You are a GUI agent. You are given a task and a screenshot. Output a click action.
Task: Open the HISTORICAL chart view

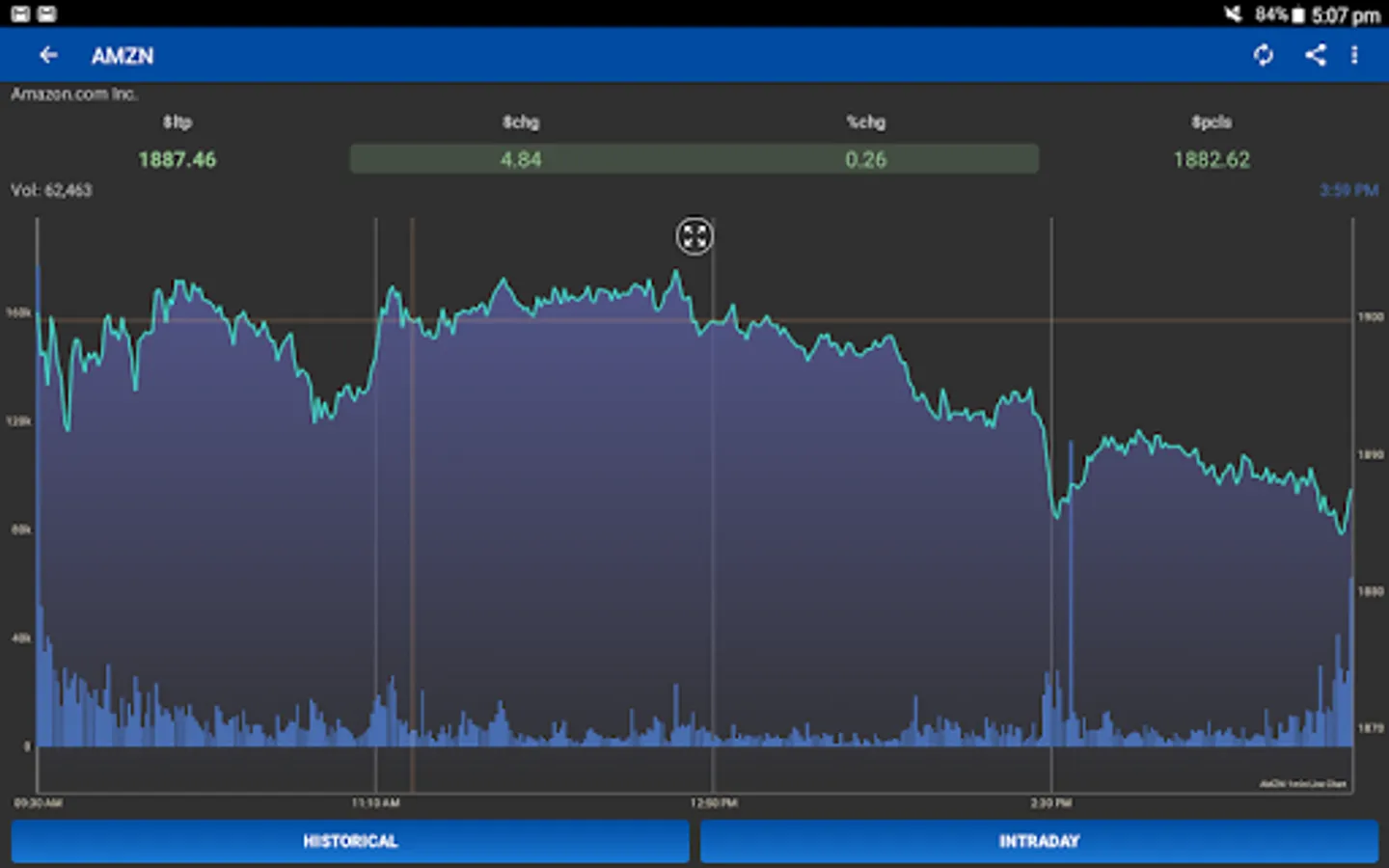(x=350, y=841)
